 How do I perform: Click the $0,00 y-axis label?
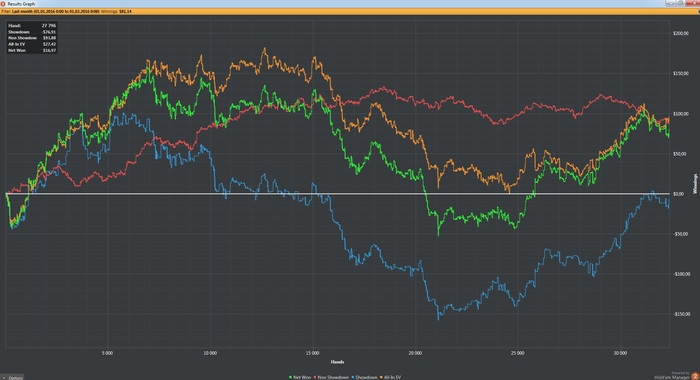click(679, 194)
